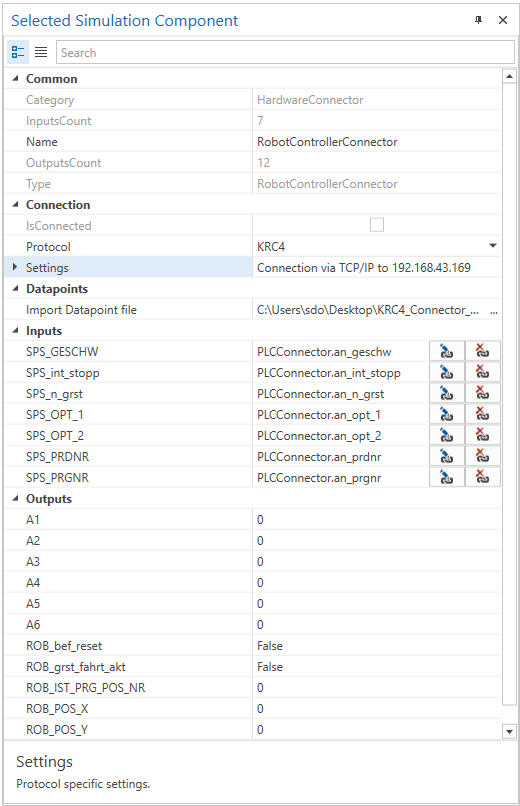Connect signal for SPS_OPT_2 input
This screenshot has width=520, height=806.
tap(447, 436)
